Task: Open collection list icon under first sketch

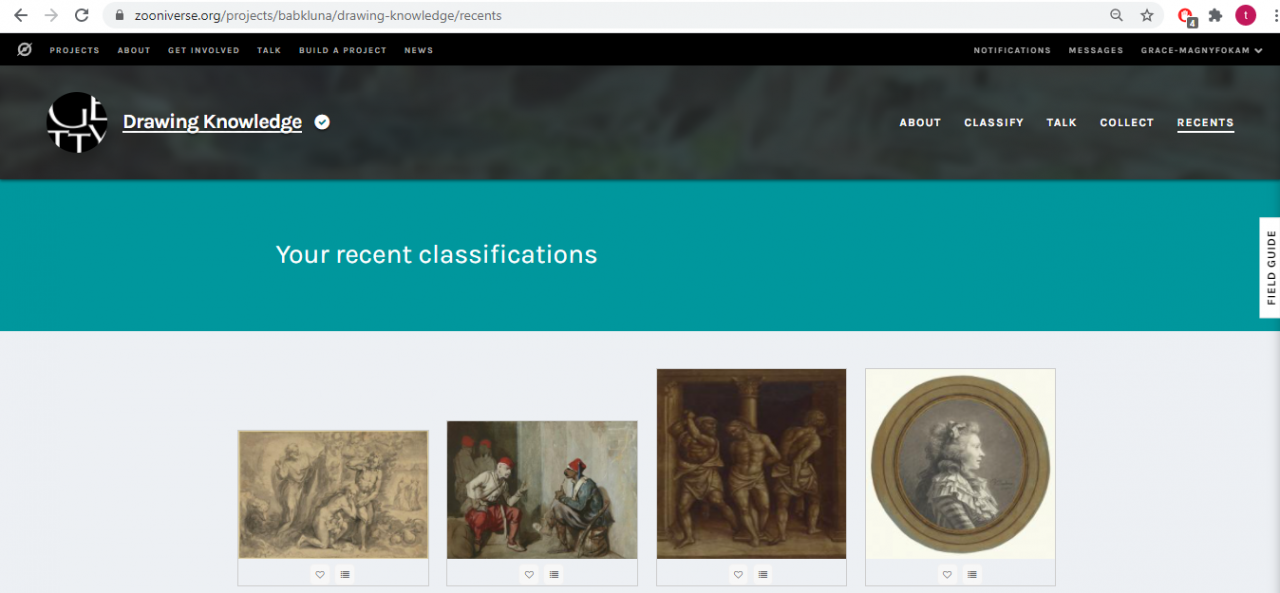Action: tap(345, 574)
